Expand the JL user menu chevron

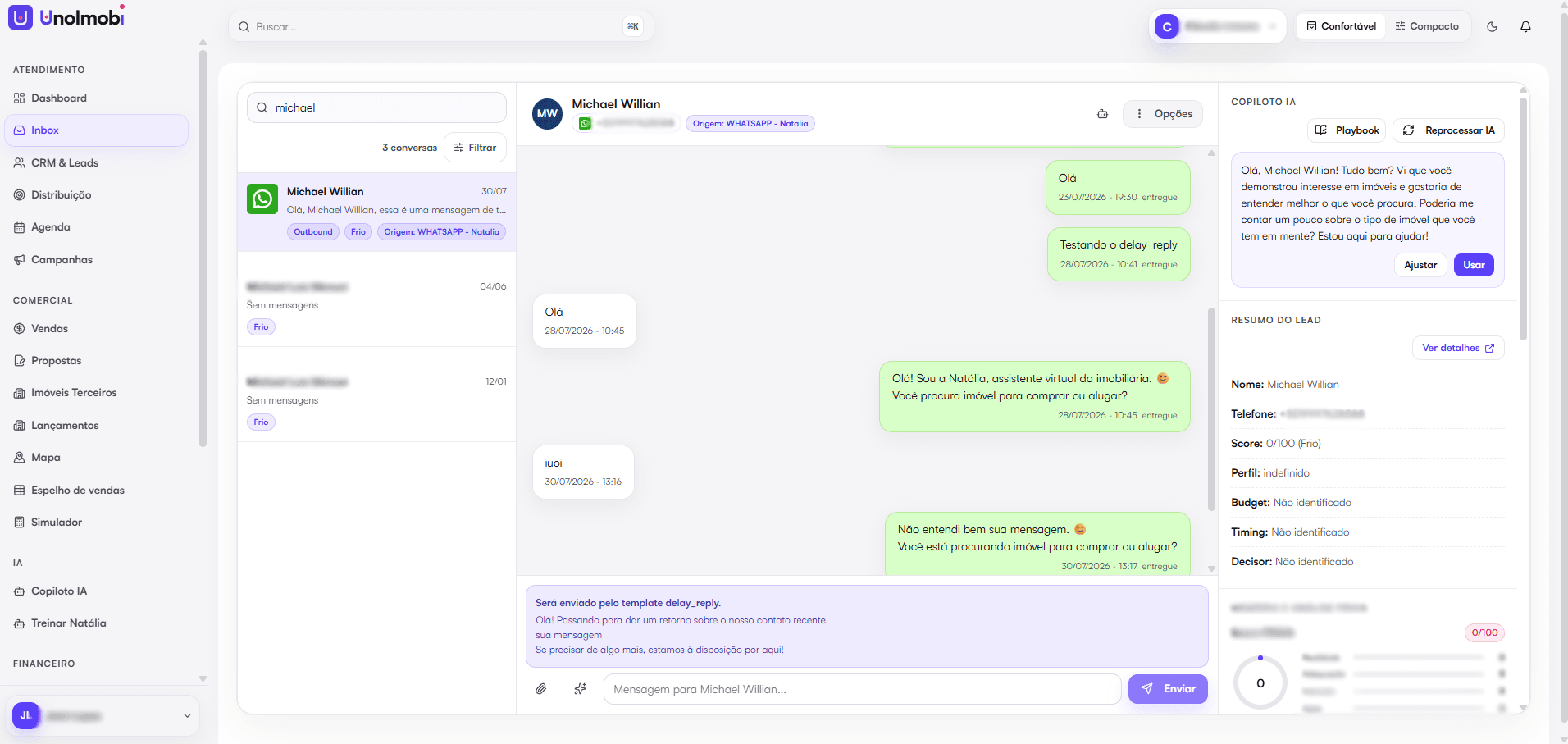tap(187, 716)
